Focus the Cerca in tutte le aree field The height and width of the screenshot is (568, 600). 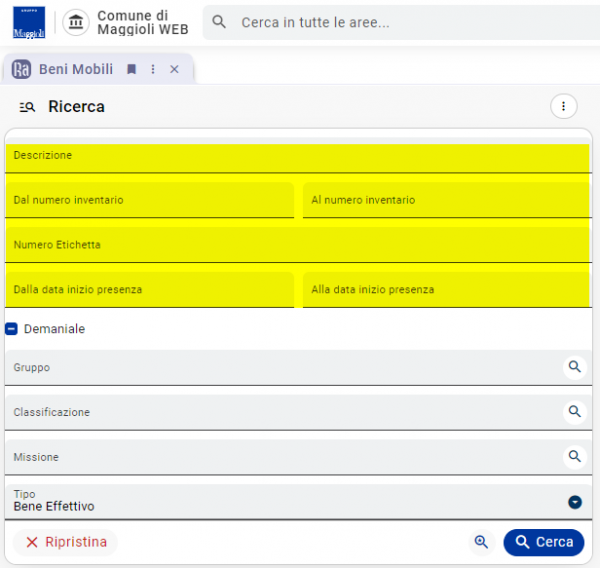(401, 22)
